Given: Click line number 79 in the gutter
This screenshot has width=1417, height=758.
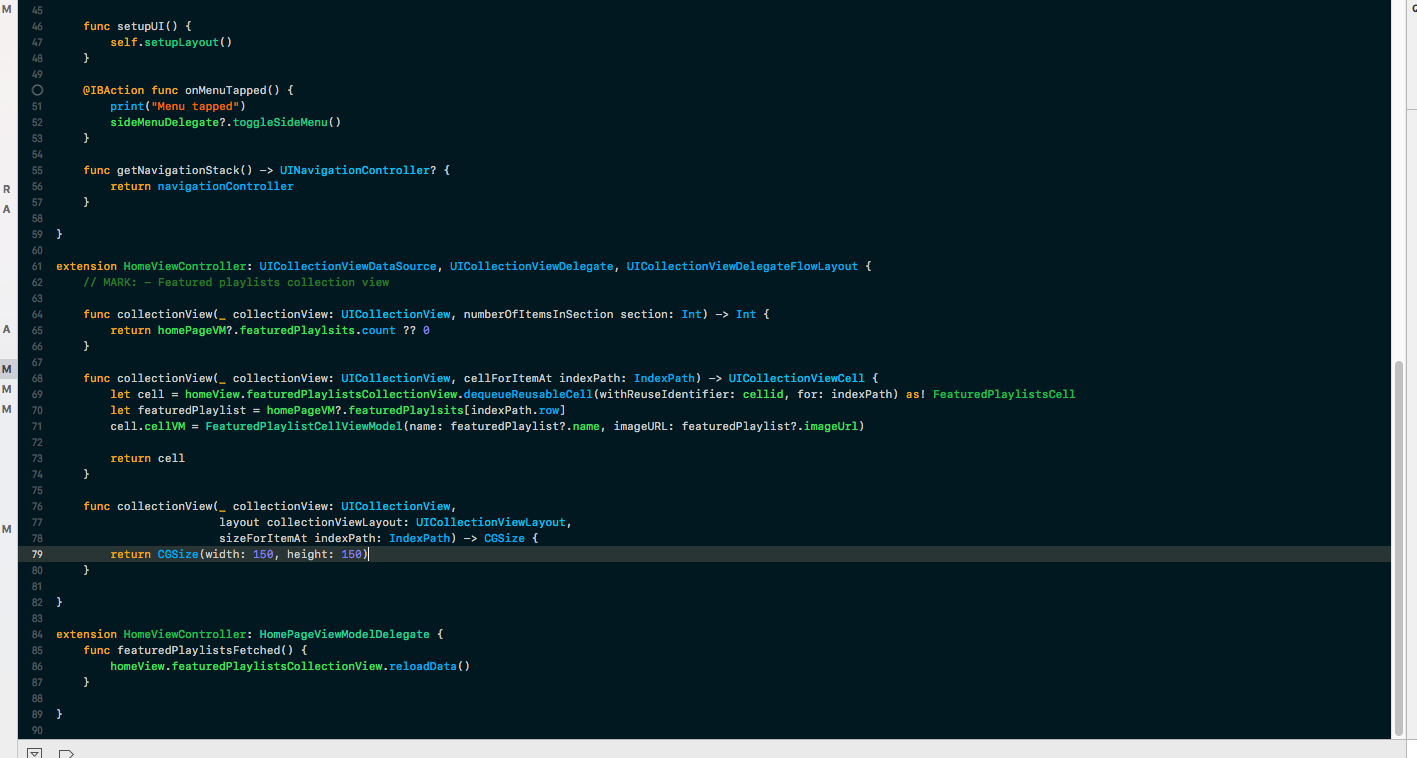Looking at the screenshot, I should (x=37, y=554).
